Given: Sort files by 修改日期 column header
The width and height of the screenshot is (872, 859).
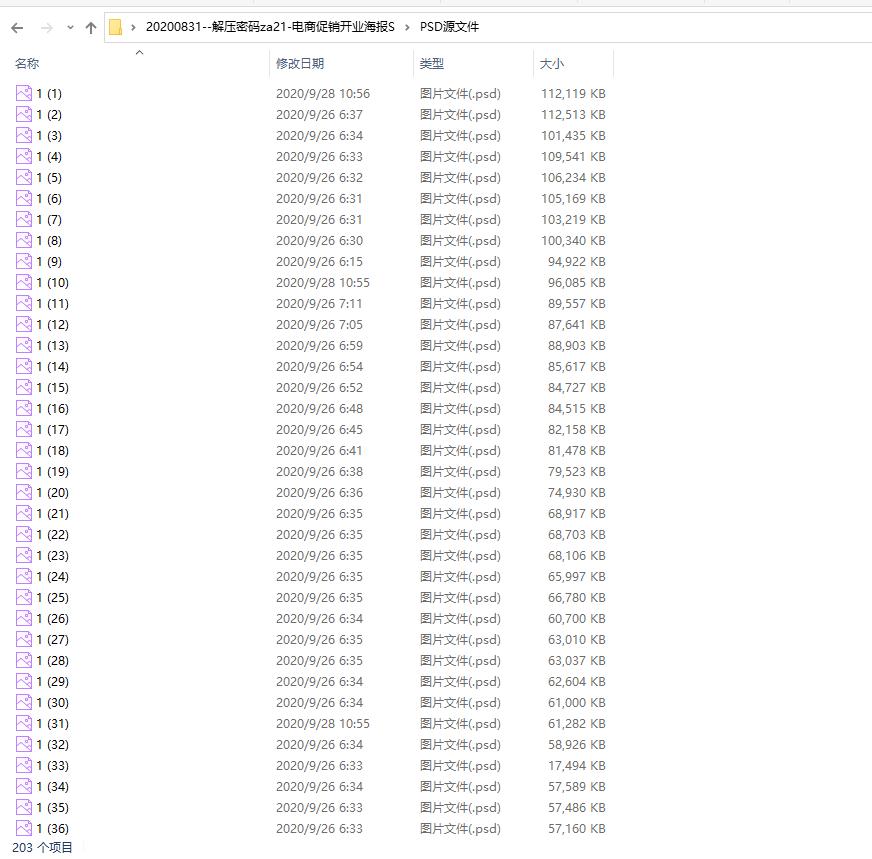Looking at the screenshot, I should pyautogui.click(x=300, y=64).
